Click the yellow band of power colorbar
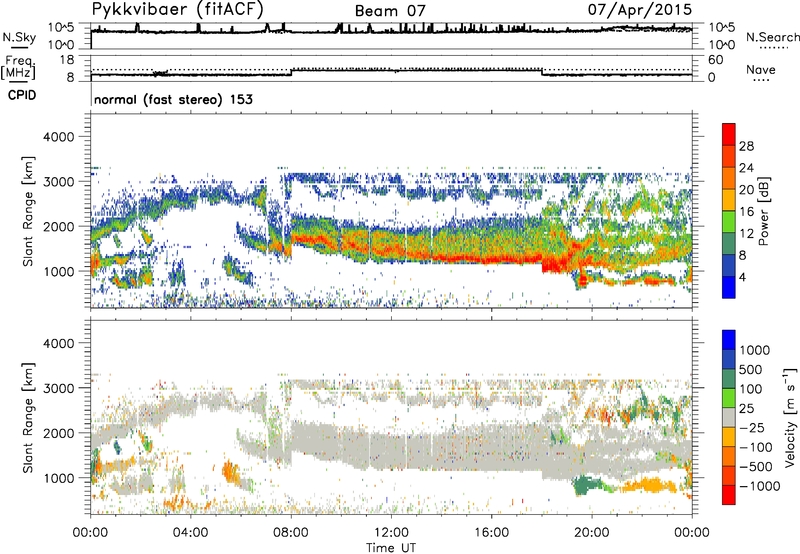 point(729,200)
